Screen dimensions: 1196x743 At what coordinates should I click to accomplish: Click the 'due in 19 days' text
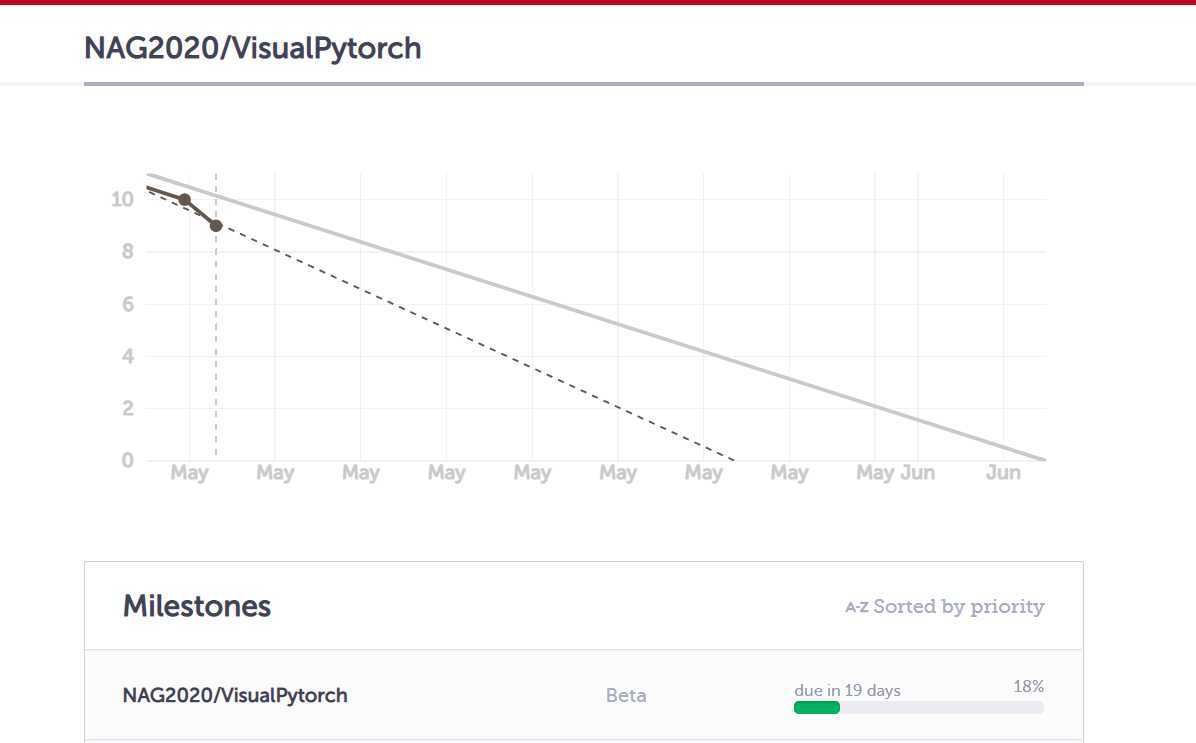tap(847, 690)
